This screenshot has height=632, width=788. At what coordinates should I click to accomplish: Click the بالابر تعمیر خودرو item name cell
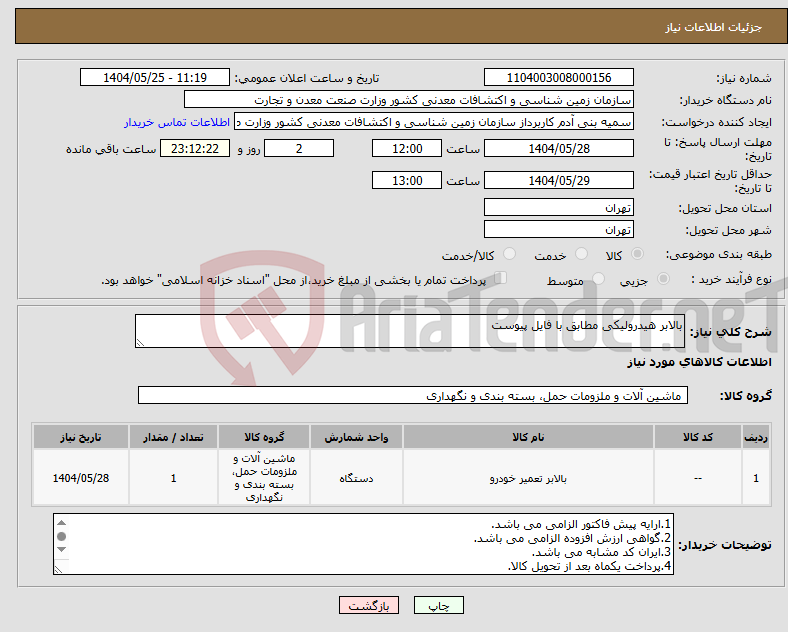coord(528,478)
